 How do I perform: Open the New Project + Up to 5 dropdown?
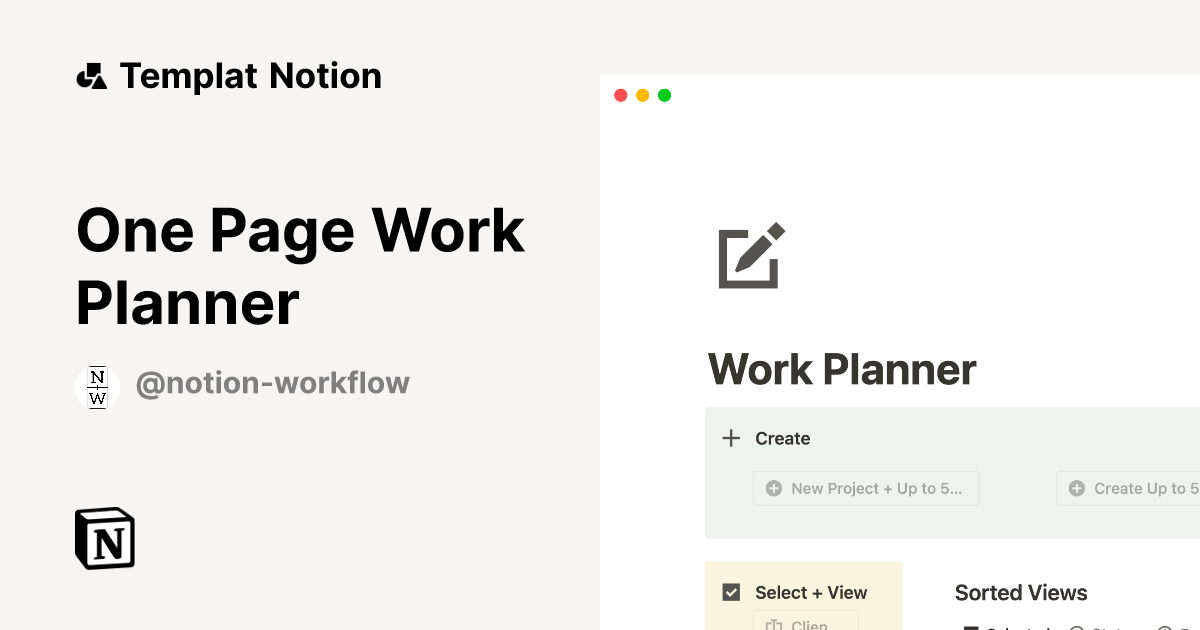point(866,488)
